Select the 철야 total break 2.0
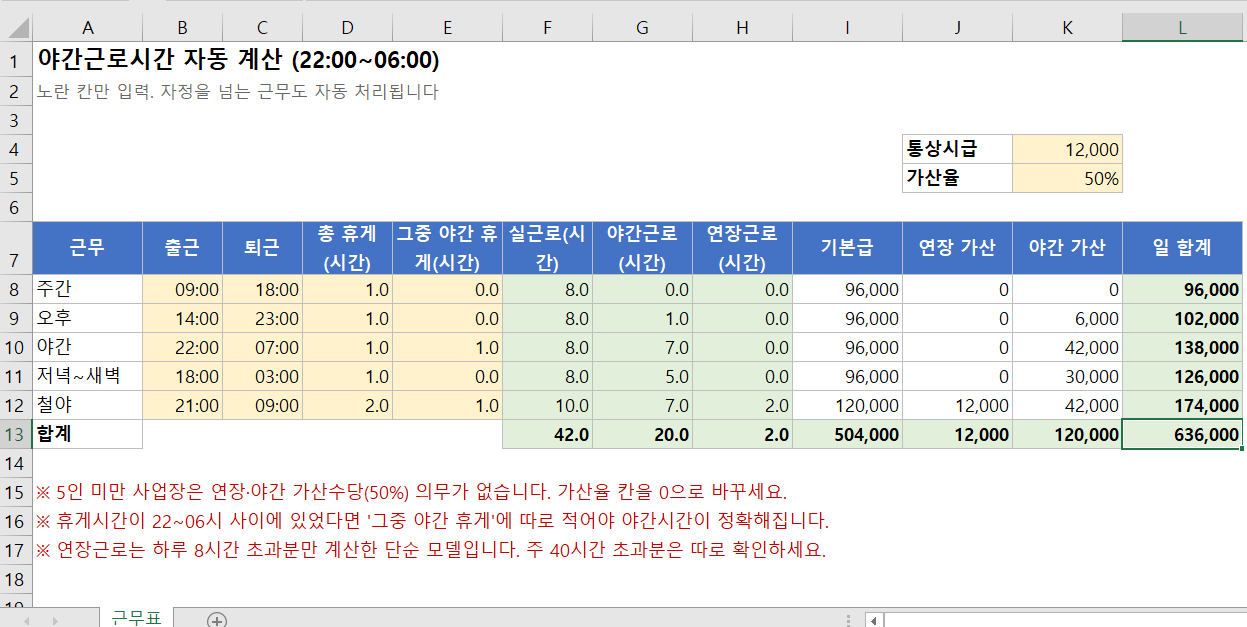Screen dimensions: 1247x627 click(x=347, y=406)
